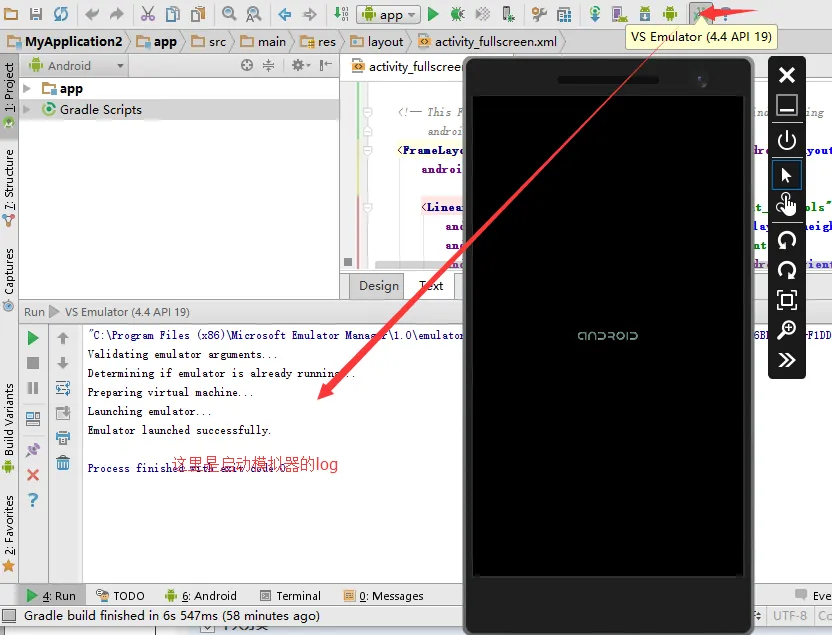This screenshot has height=635, width=832.
Task: Expand Gradle Scripts tree node
Action: click(x=27, y=110)
